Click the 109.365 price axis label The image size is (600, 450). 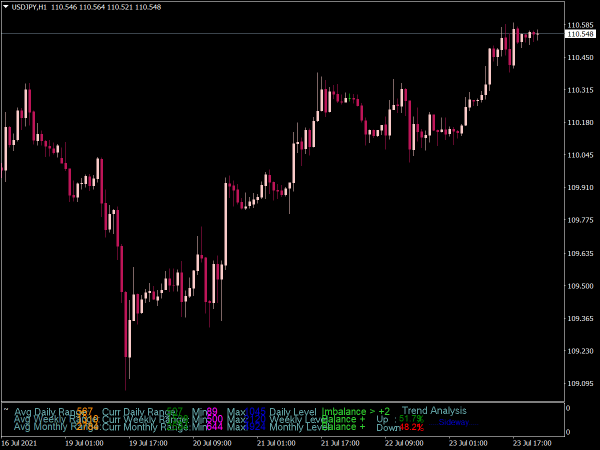tap(580, 318)
